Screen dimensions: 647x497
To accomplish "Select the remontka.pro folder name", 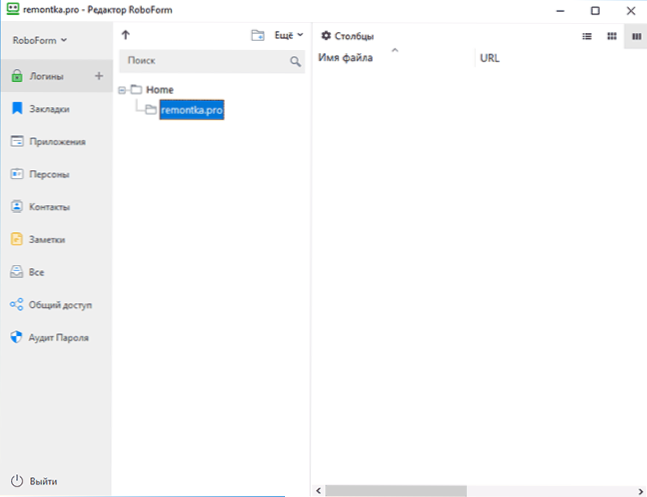I will (x=192, y=110).
